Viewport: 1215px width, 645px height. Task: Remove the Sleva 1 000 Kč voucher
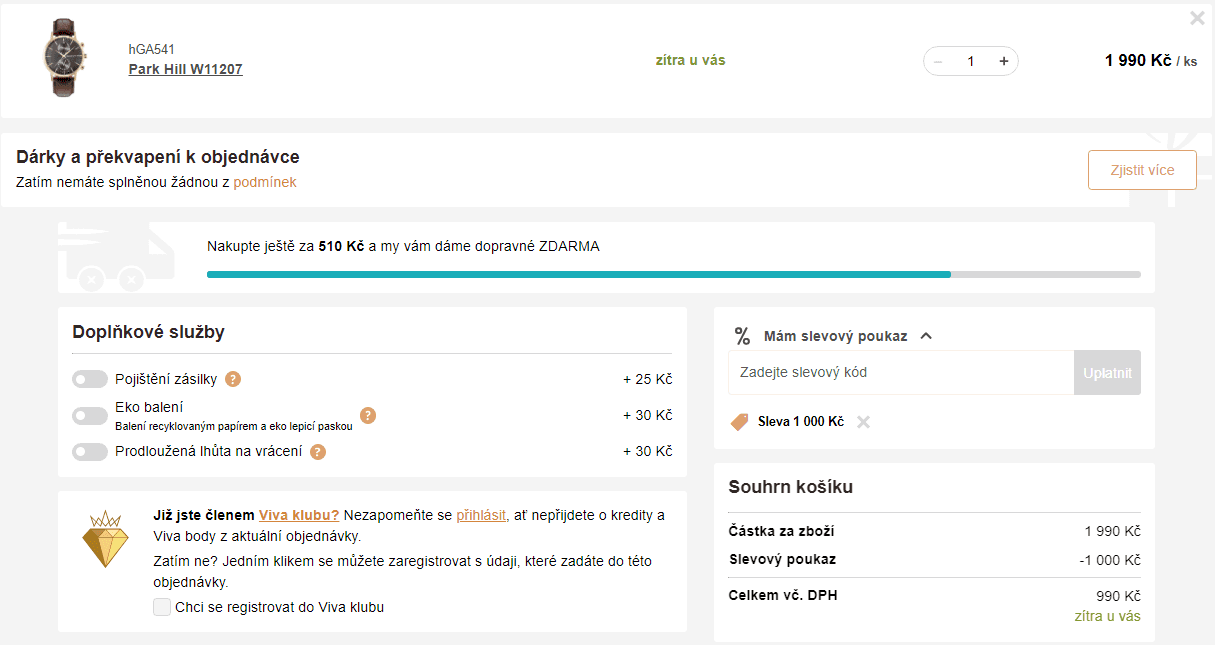tap(863, 422)
